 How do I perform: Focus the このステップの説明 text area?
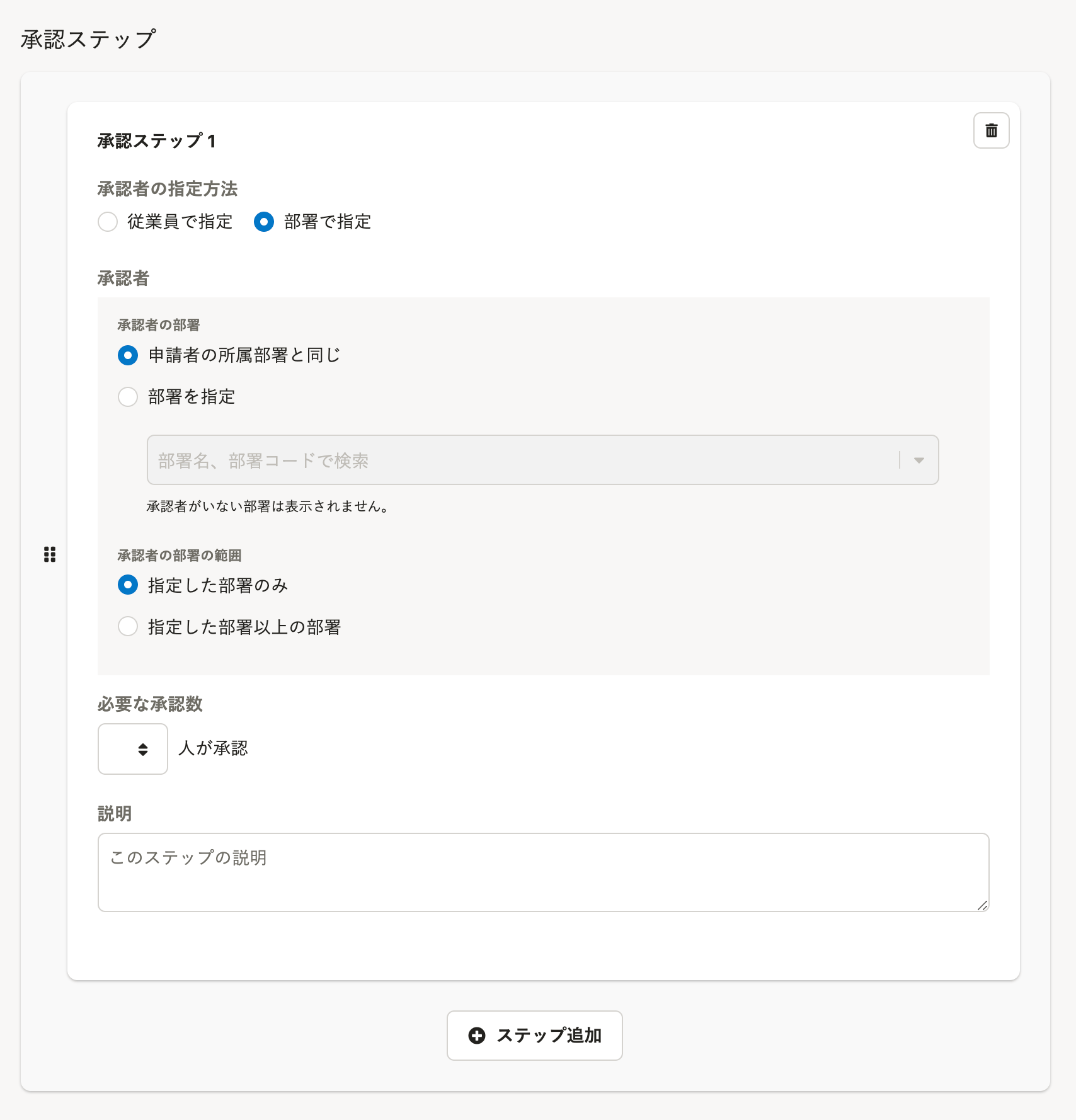[x=544, y=872]
